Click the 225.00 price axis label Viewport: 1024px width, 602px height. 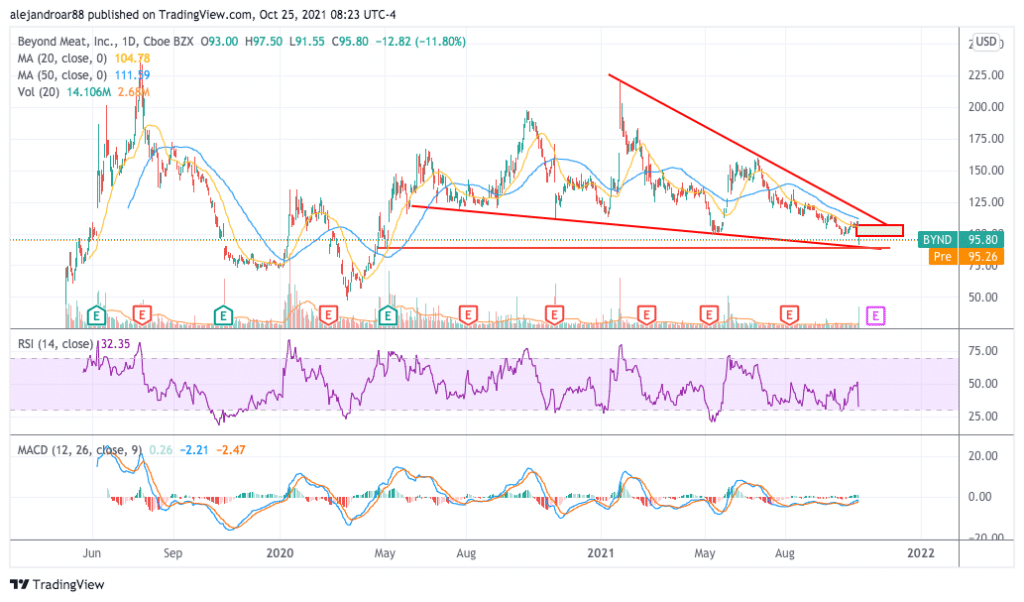click(985, 75)
